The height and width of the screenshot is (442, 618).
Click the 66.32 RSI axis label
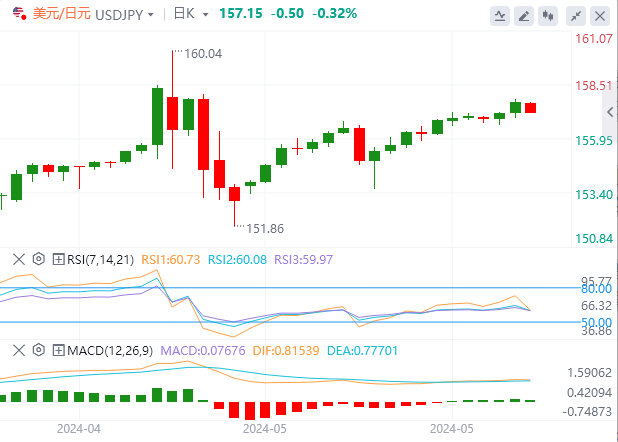[x=596, y=306]
